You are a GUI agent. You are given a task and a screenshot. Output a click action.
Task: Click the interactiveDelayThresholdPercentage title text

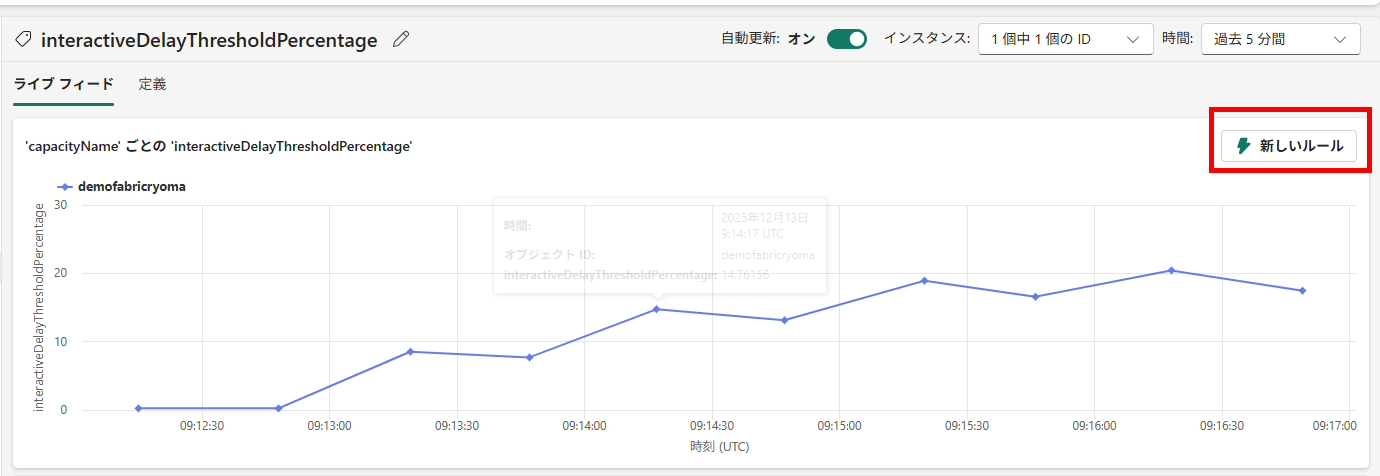pyautogui.click(x=209, y=40)
